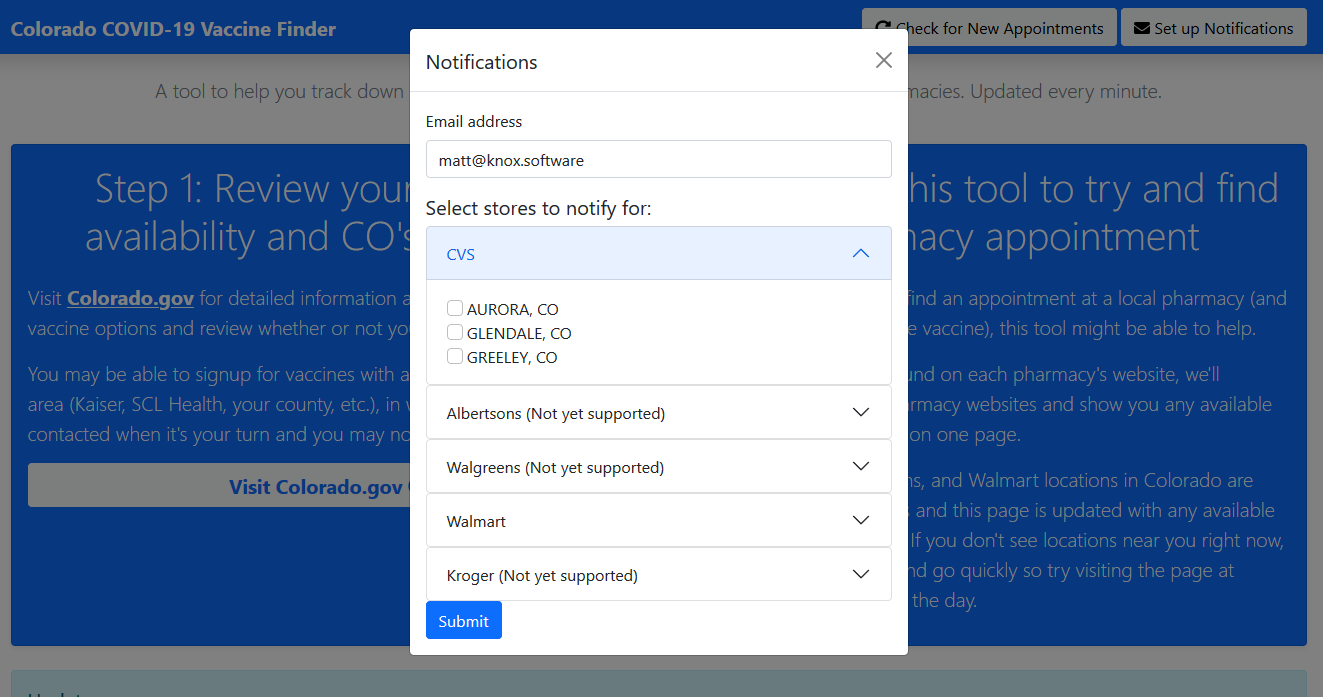Open Set up Notifications button
Viewport: 1323px width, 697px height.
pyautogui.click(x=1213, y=28)
